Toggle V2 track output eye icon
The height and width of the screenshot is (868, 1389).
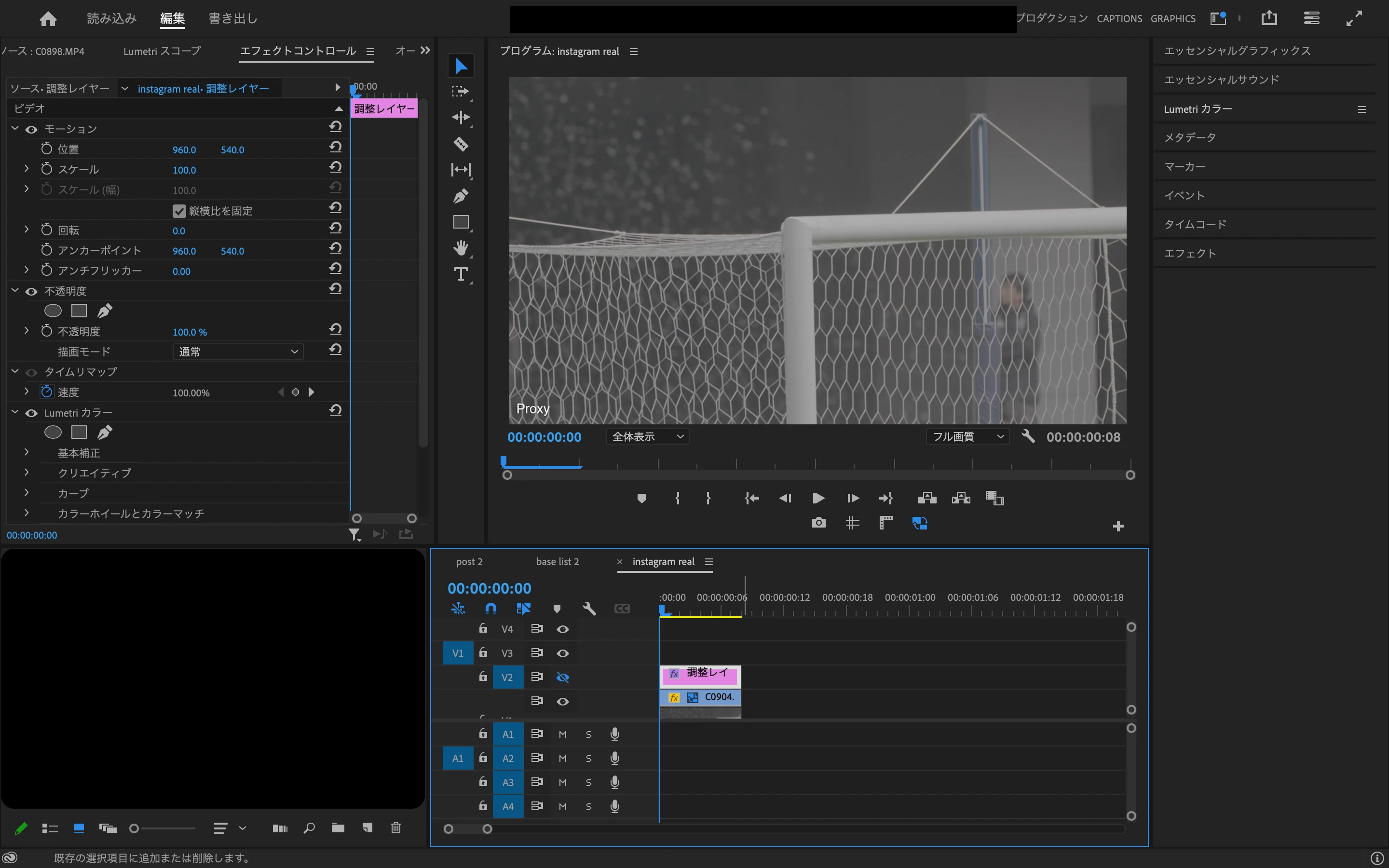[562, 678]
